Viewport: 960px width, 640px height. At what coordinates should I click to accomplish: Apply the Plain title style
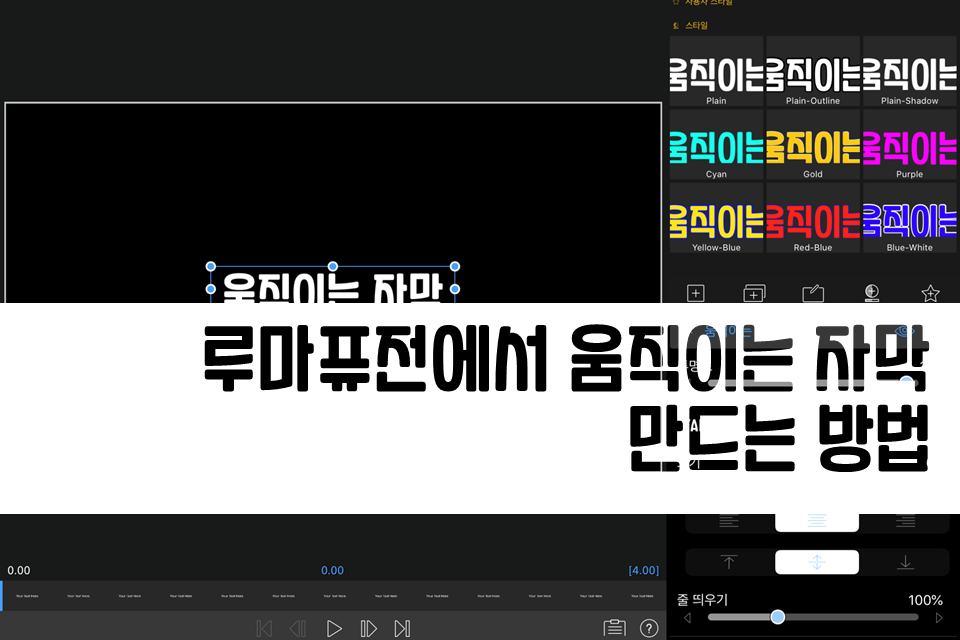(x=716, y=71)
